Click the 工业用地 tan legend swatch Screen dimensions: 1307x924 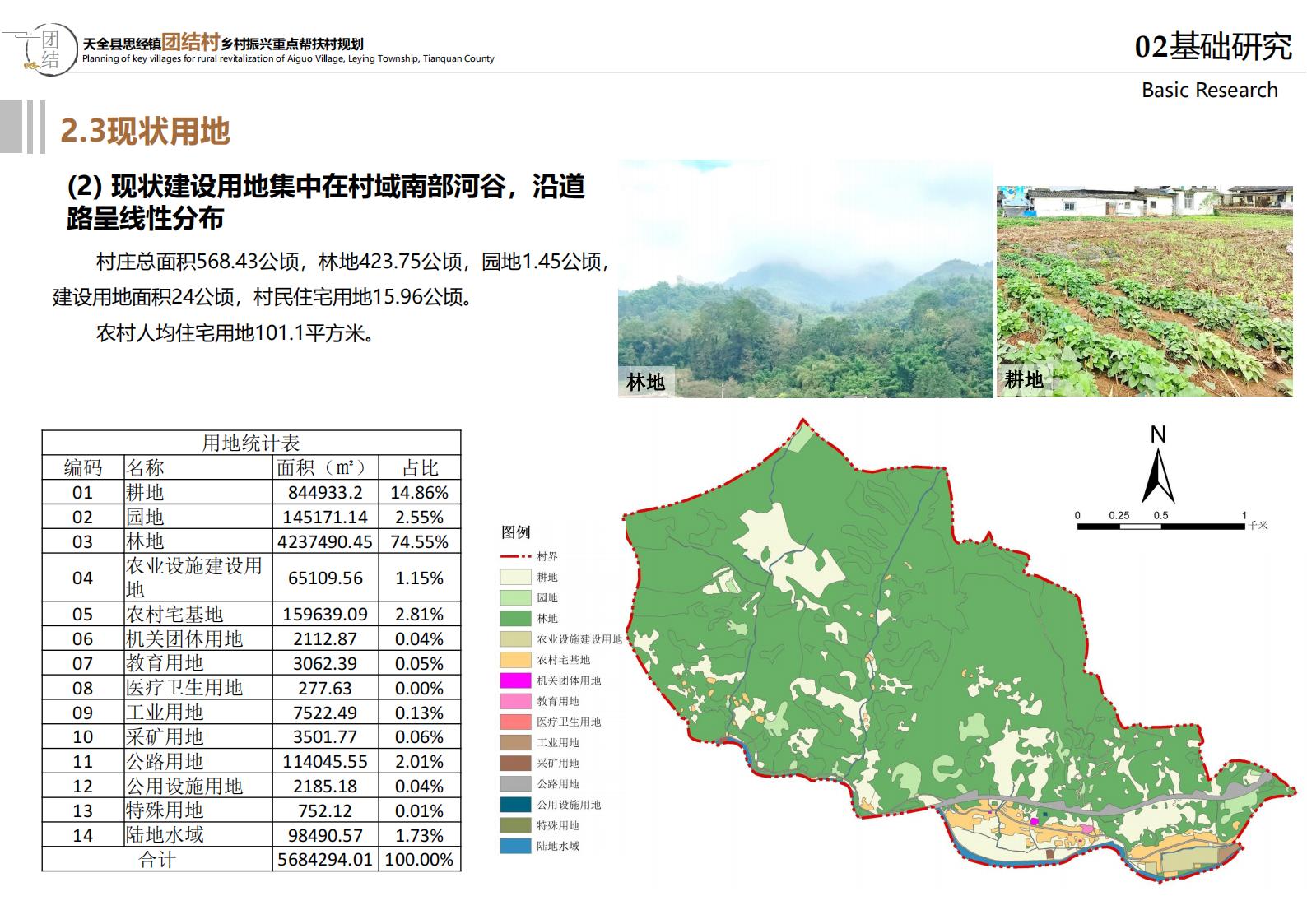click(x=515, y=743)
